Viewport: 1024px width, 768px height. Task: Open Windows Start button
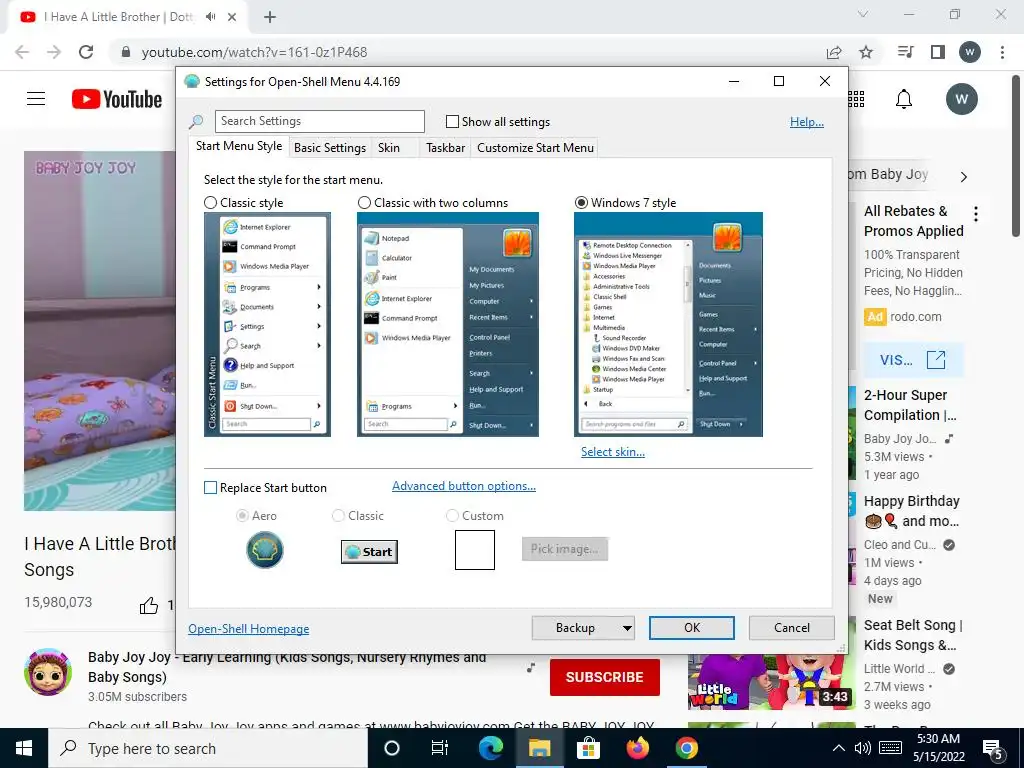coord(24,748)
